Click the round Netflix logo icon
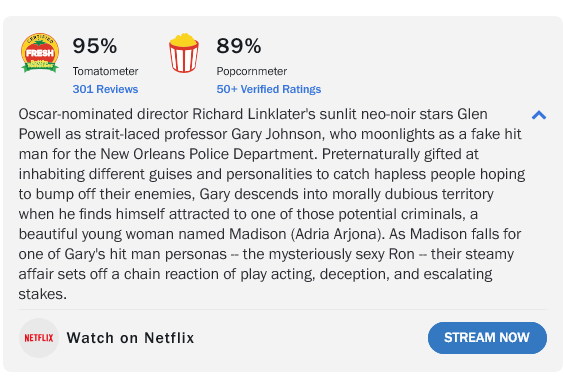 [39, 338]
